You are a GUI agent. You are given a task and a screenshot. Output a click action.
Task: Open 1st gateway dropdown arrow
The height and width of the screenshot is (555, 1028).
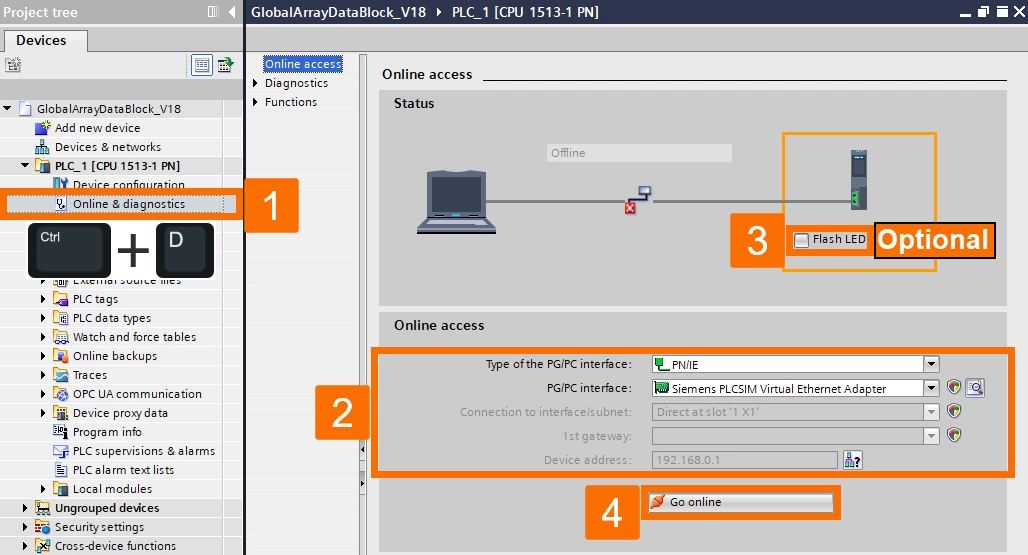coord(931,435)
